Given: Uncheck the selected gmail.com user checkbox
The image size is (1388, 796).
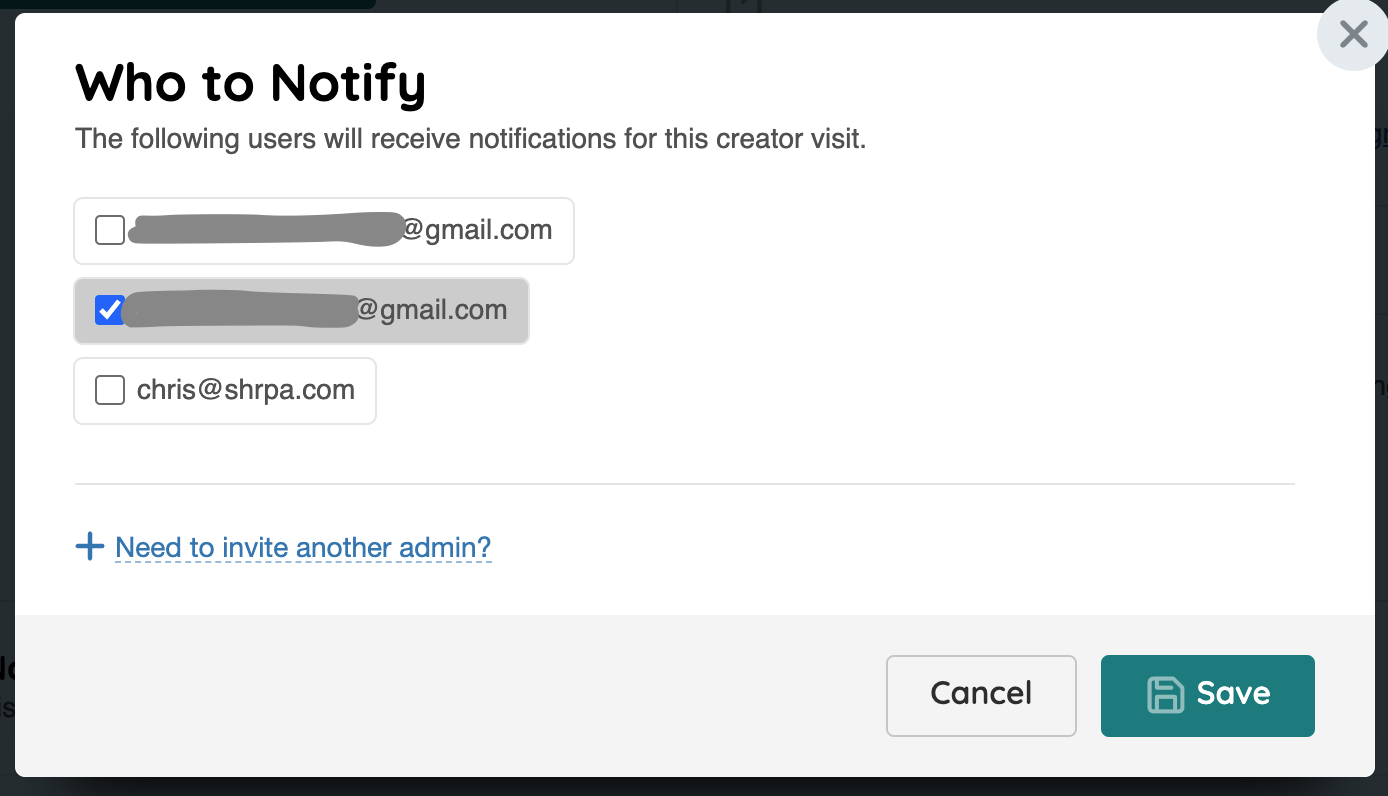Looking at the screenshot, I should click(x=109, y=311).
